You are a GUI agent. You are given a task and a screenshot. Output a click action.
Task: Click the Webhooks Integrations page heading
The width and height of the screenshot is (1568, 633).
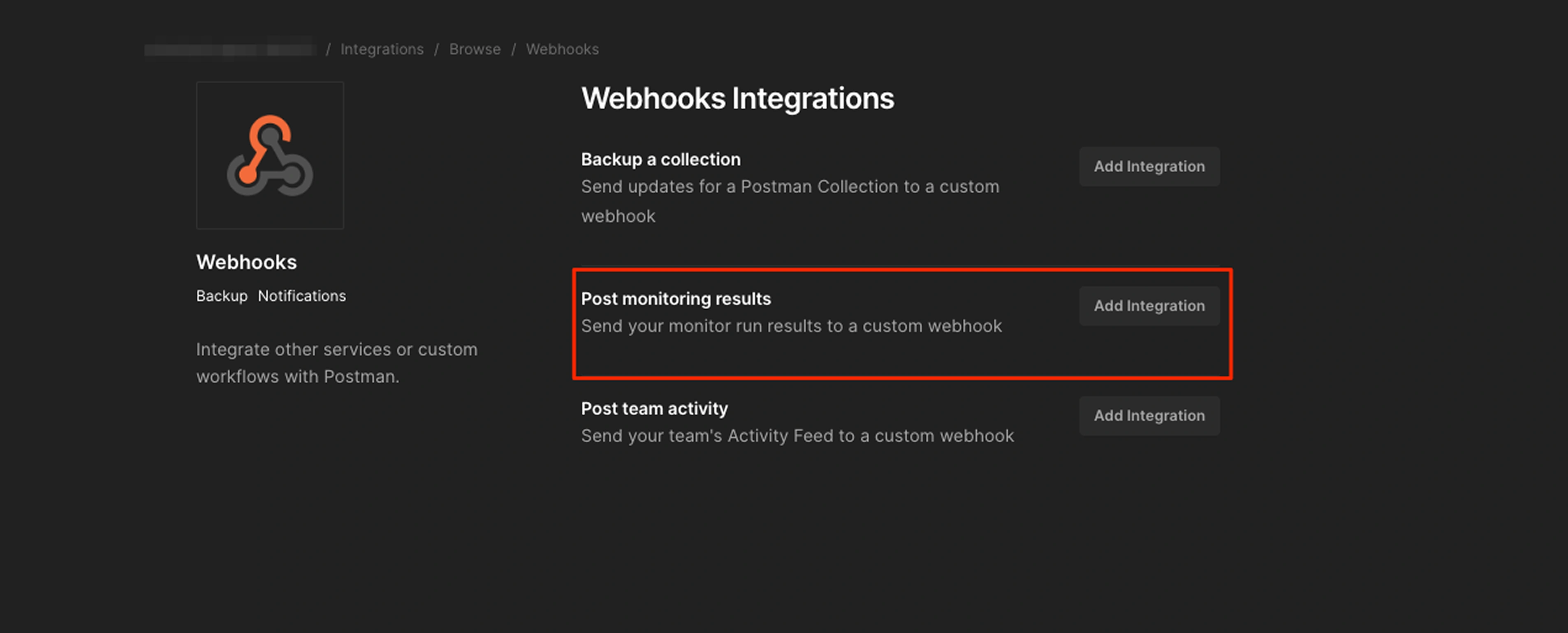click(x=737, y=99)
